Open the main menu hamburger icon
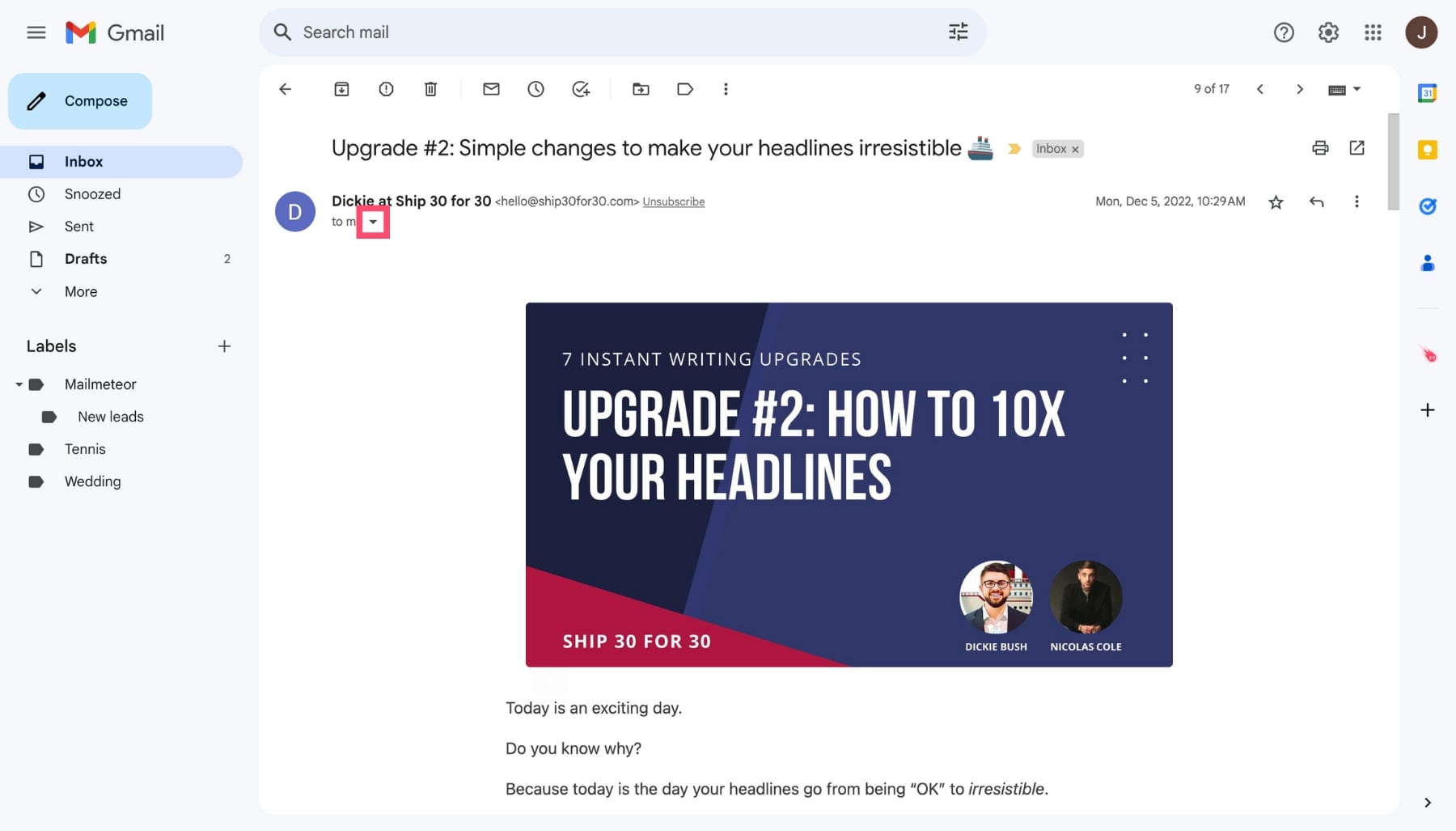1456x831 pixels. point(36,32)
